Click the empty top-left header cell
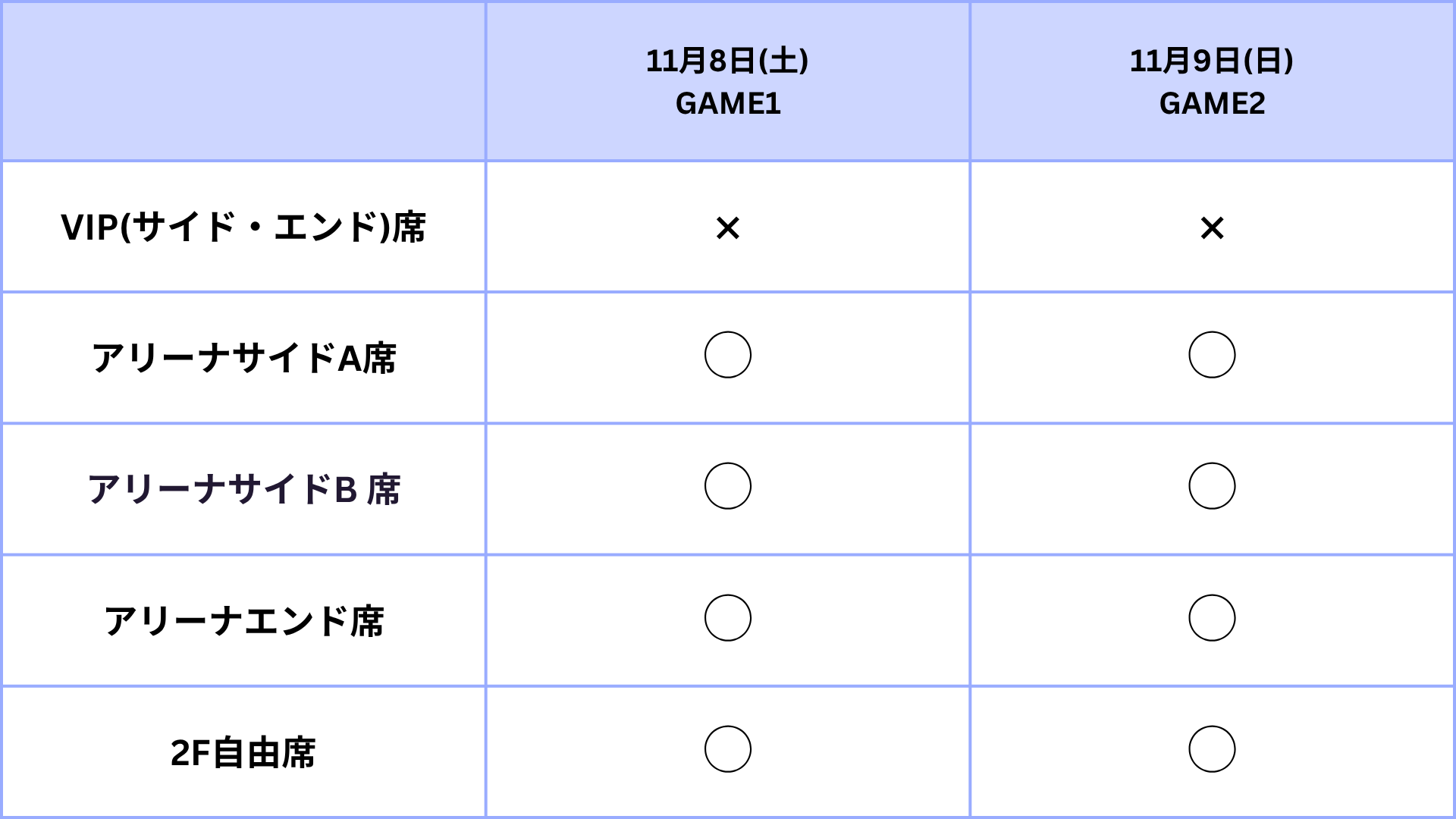Viewport: 1456px width, 819px height. pyautogui.click(x=243, y=81)
